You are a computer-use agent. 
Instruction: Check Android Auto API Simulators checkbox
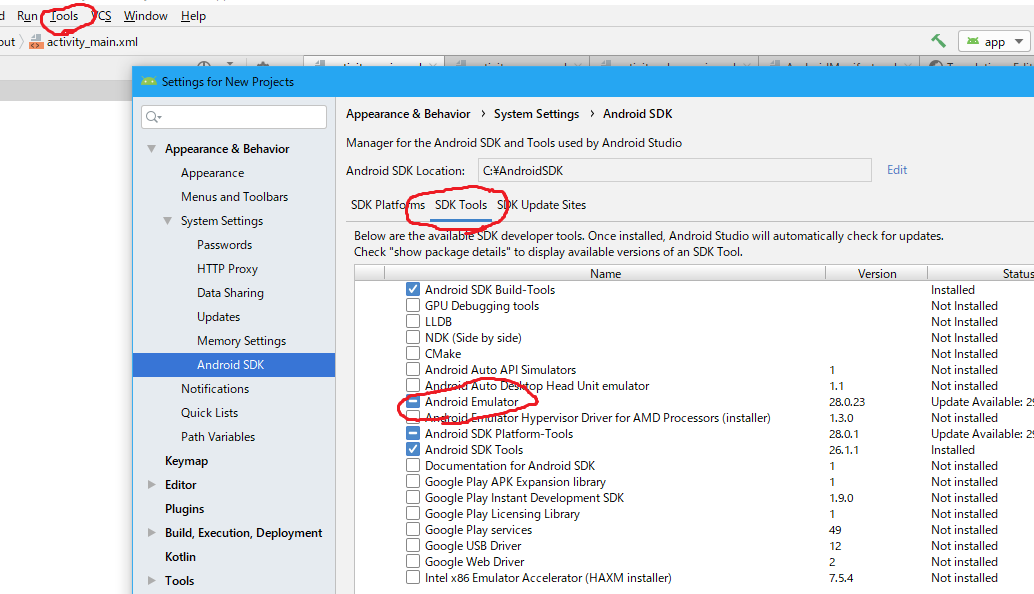pos(413,369)
